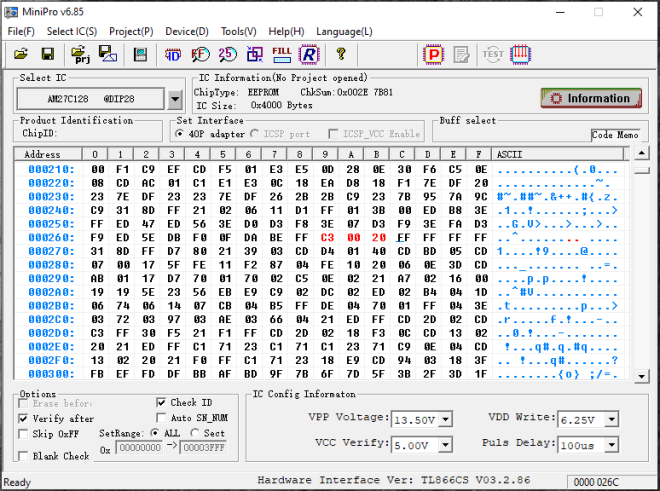Image resolution: width=660 pixels, height=491 pixels.
Task: Click the yellow question mark help icon
Action: 341,54
